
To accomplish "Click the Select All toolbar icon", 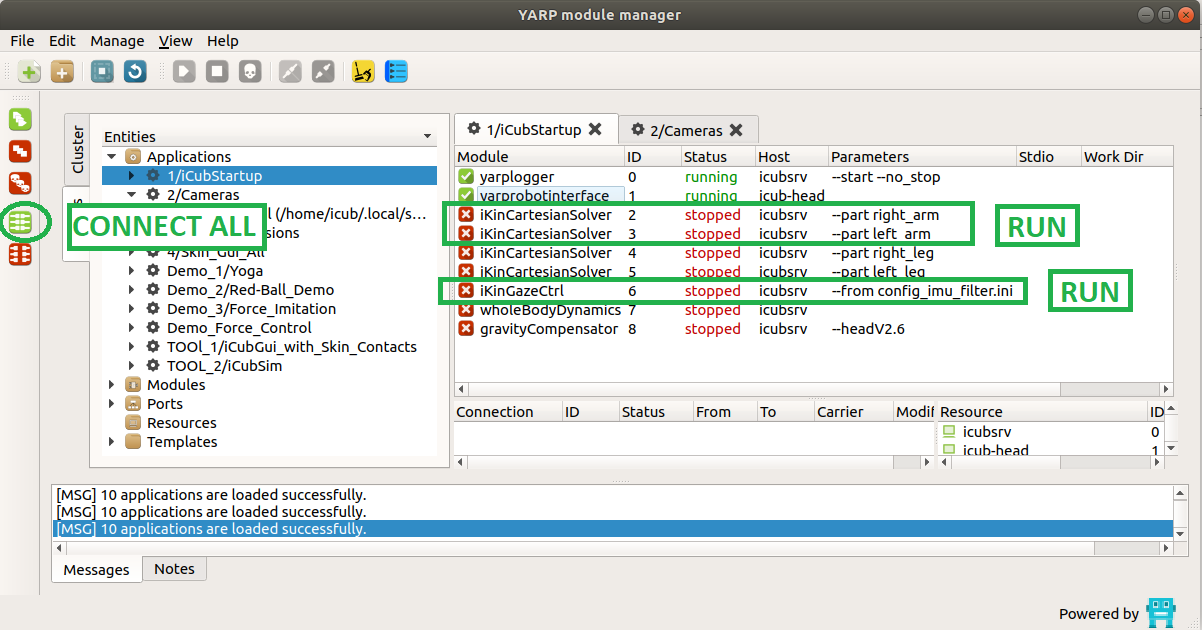I will (102, 72).
